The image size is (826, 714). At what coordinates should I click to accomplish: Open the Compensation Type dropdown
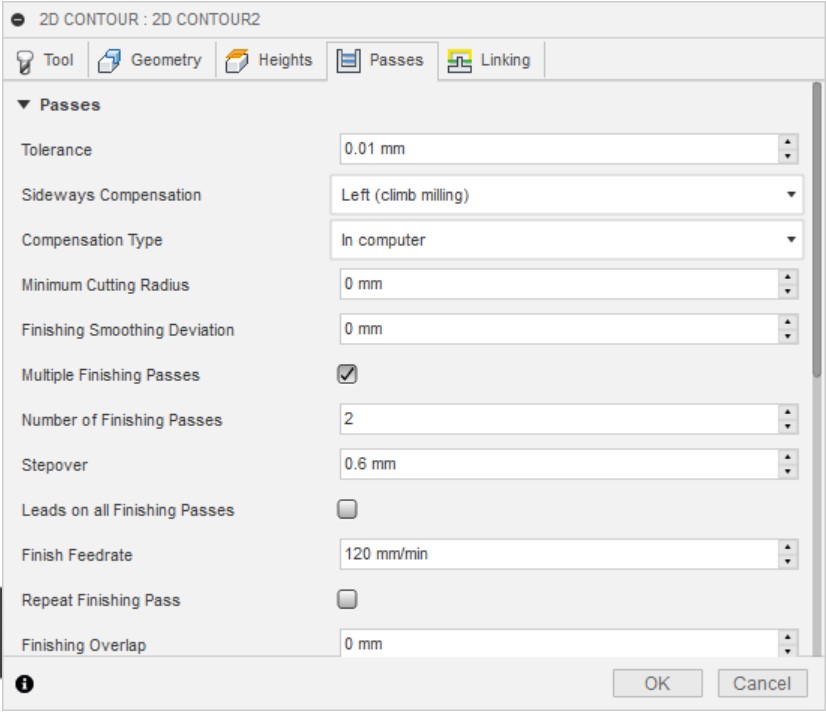[x=567, y=240]
